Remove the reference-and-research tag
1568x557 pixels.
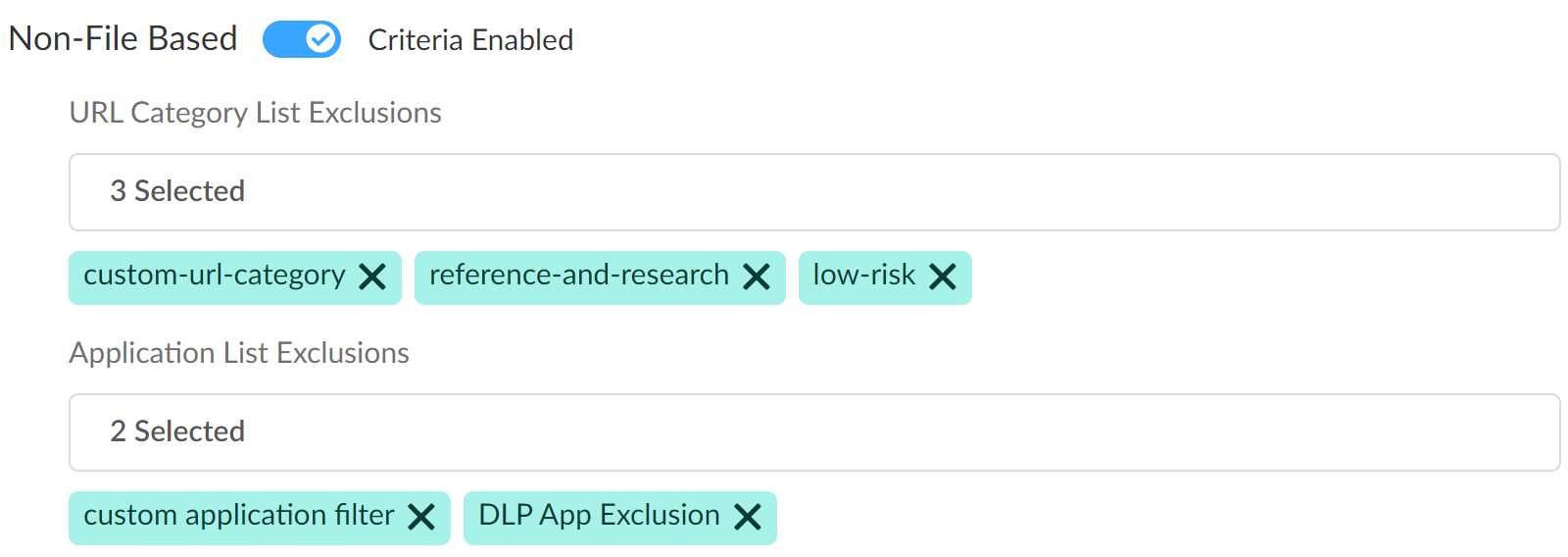coord(757,278)
